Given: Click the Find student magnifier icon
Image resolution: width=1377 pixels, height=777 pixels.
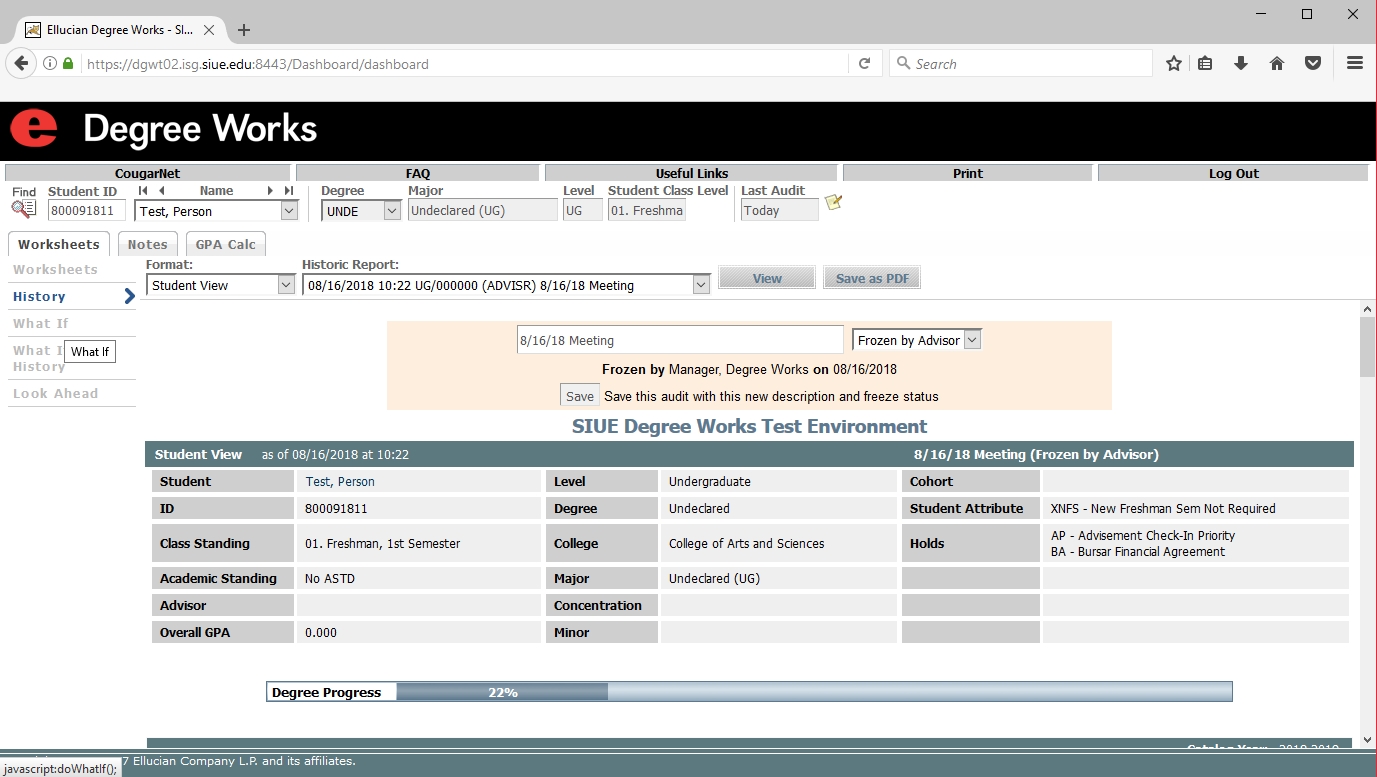Looking at the screenshot, I should (23, 209).
